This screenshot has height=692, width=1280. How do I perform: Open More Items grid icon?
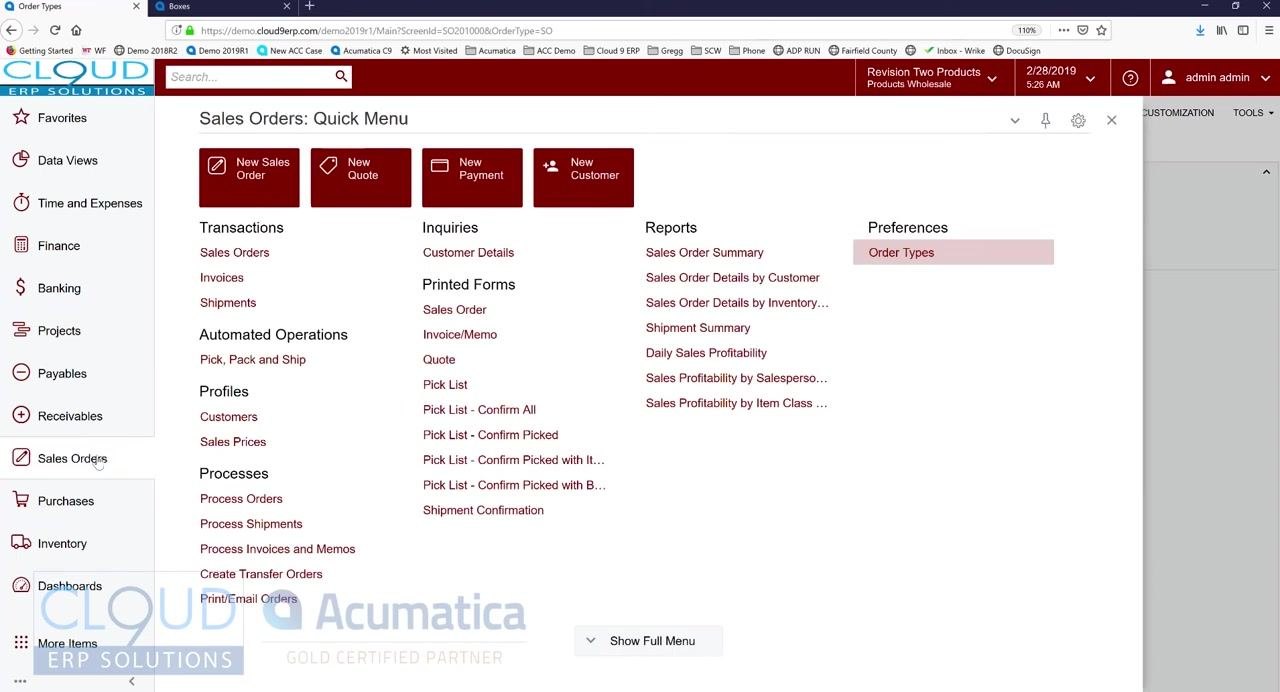click(21, 643)
